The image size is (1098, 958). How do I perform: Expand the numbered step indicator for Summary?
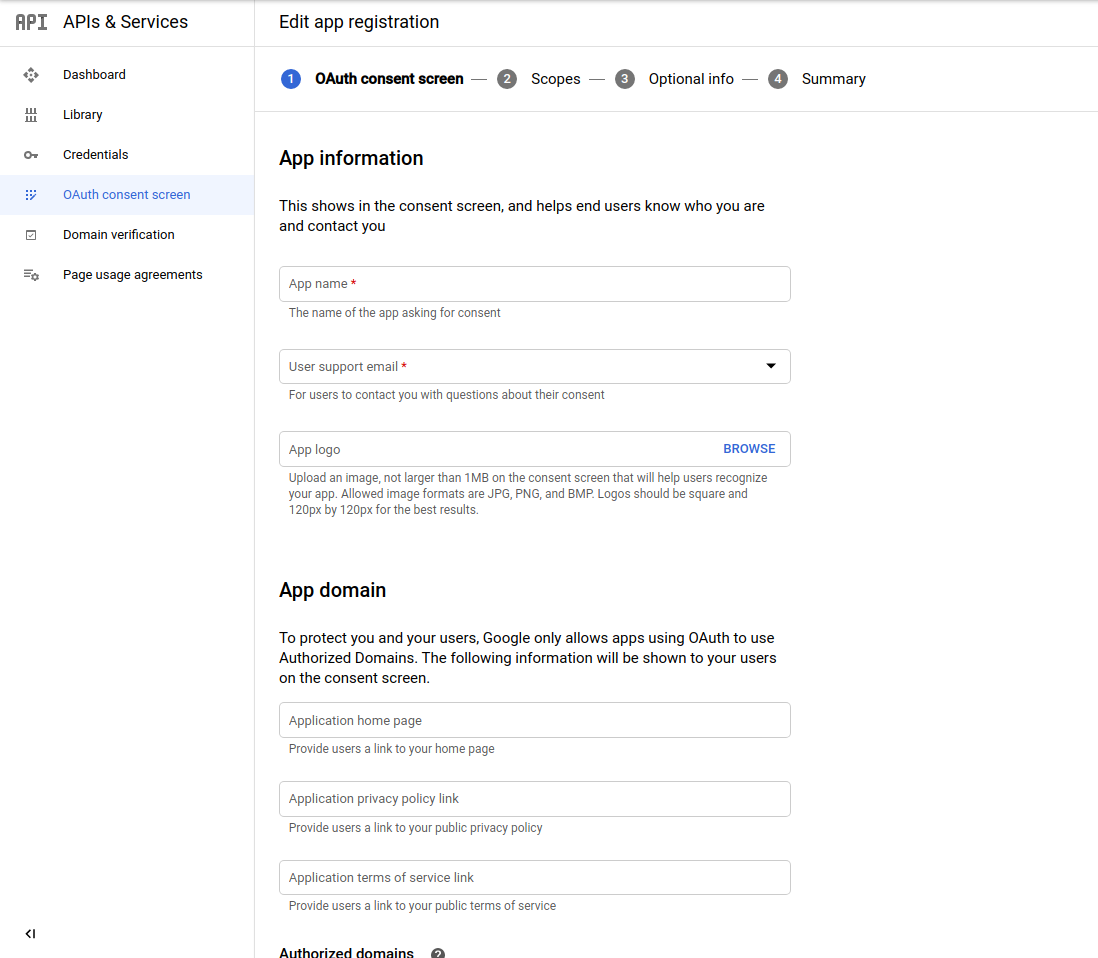778,78
